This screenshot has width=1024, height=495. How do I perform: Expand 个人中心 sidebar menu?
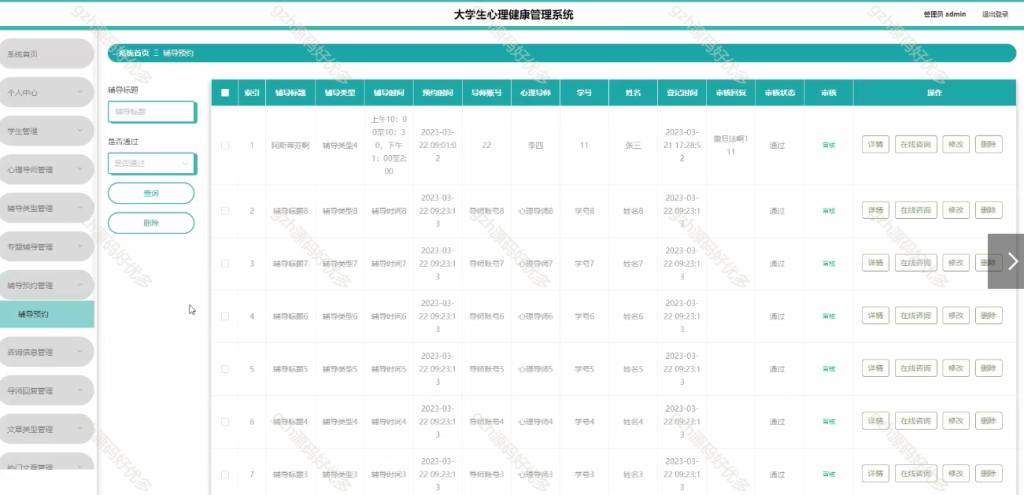[x=47, y=93]
